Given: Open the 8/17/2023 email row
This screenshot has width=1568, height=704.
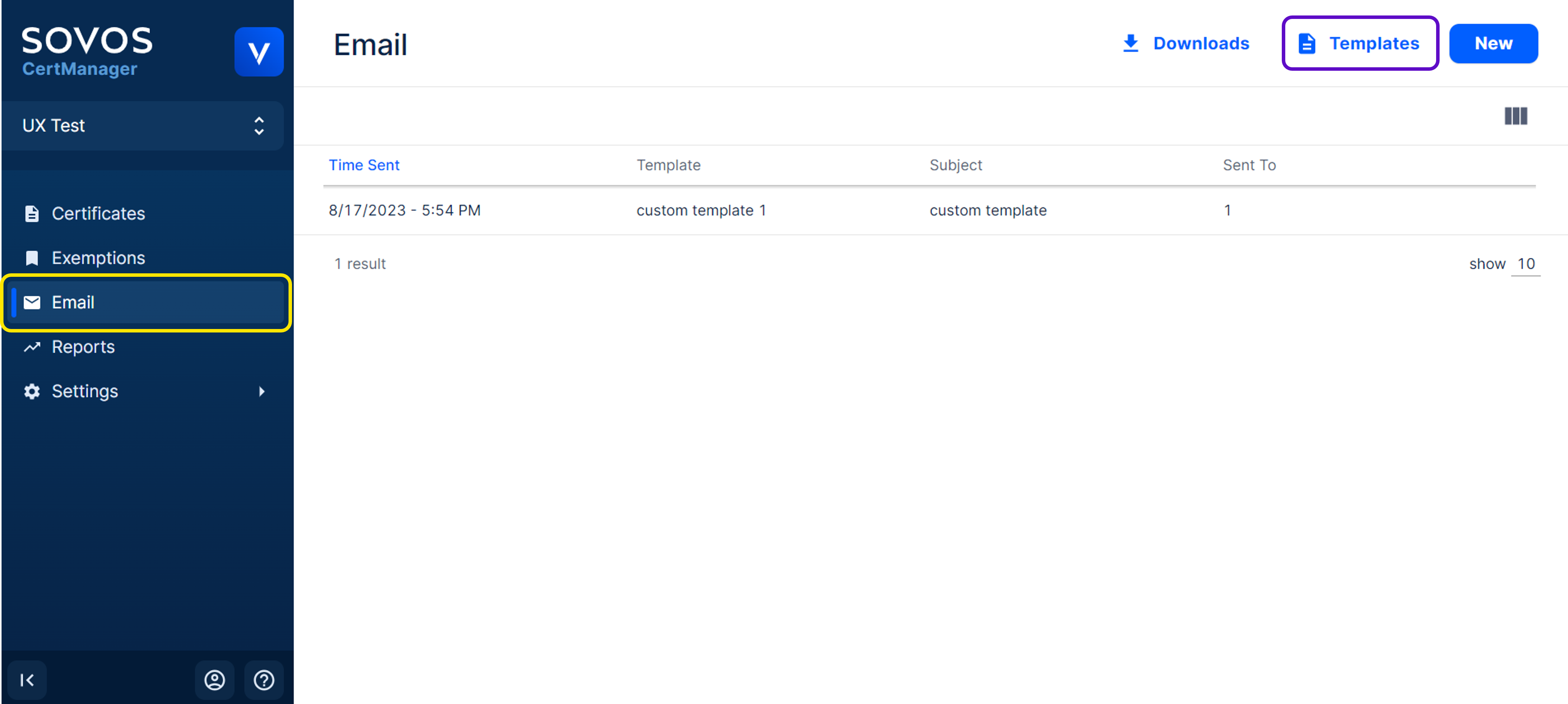Looking at the screenshot, I should 404,211.
